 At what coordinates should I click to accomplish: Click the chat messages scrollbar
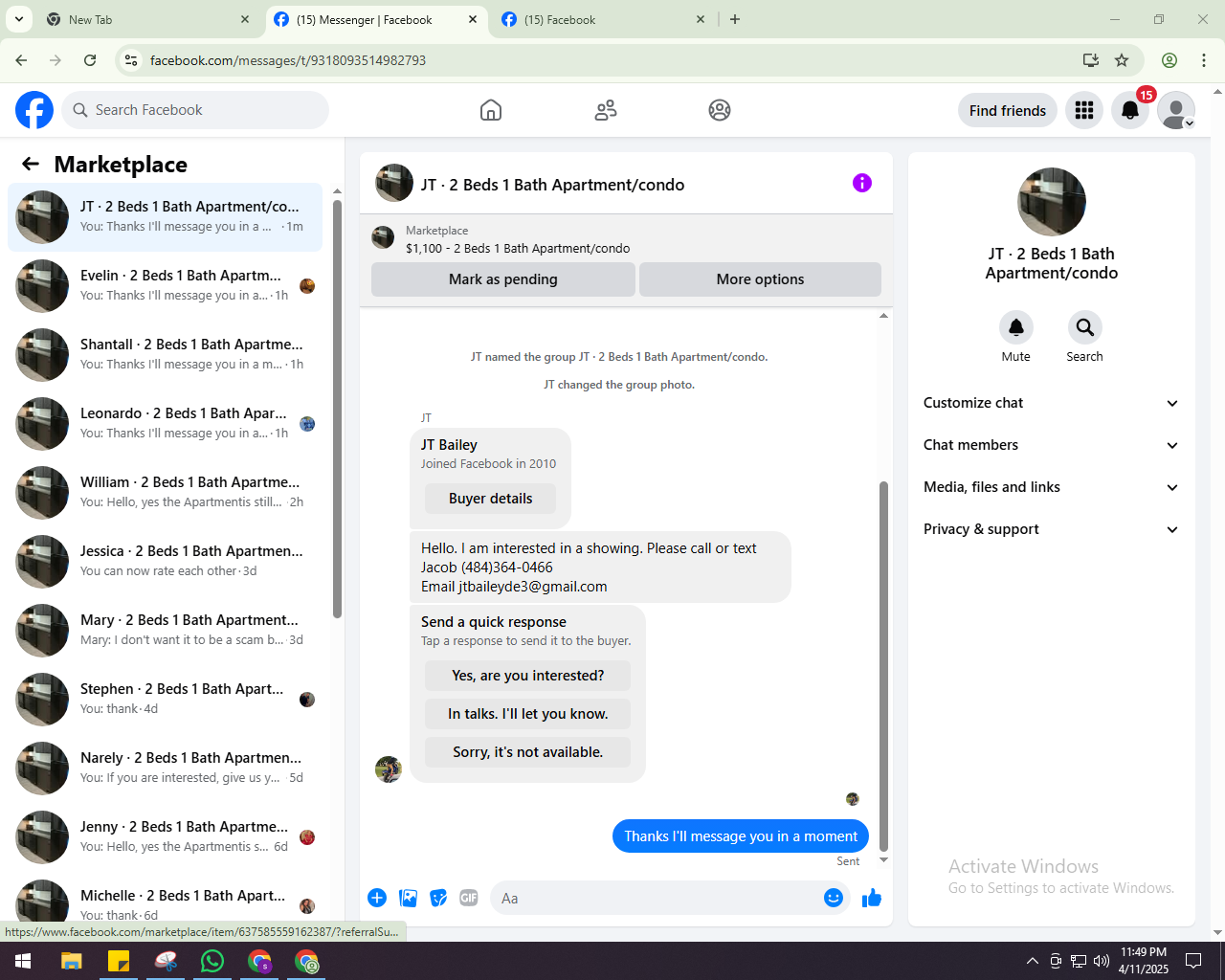[x=883, y=666]
